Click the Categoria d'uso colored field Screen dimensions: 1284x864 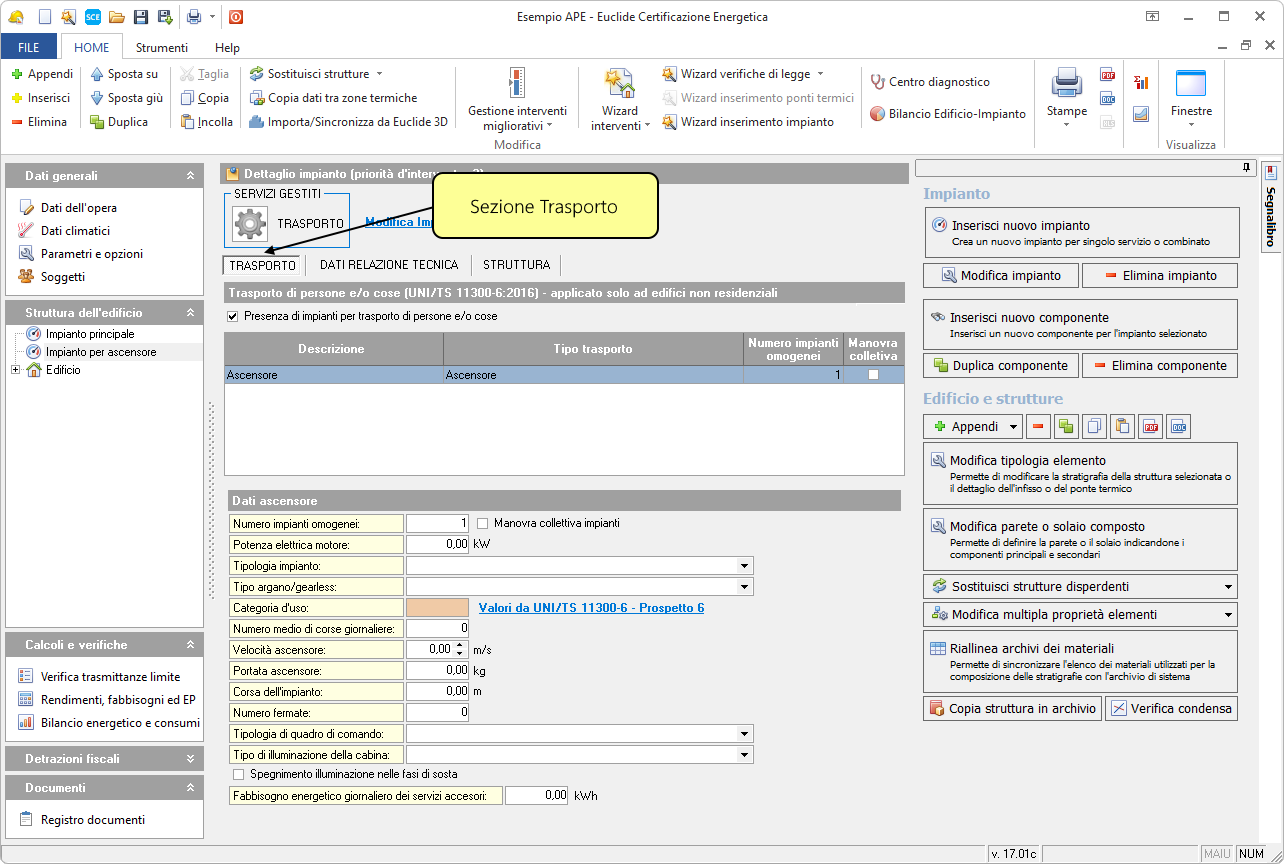coord(437,607)
